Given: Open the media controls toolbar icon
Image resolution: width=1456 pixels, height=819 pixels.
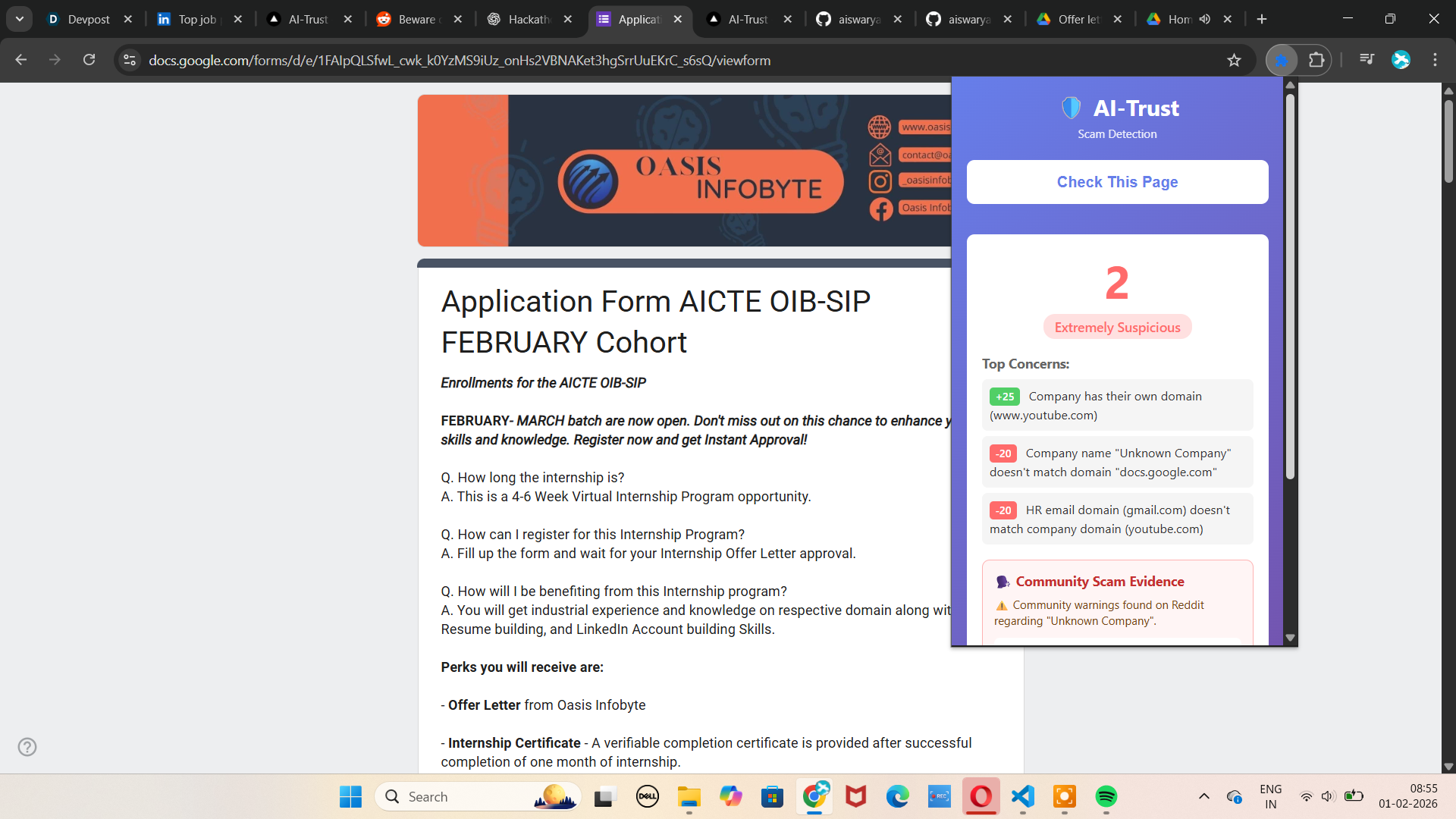Looking at the screenshot, I should pos(1367,59).
